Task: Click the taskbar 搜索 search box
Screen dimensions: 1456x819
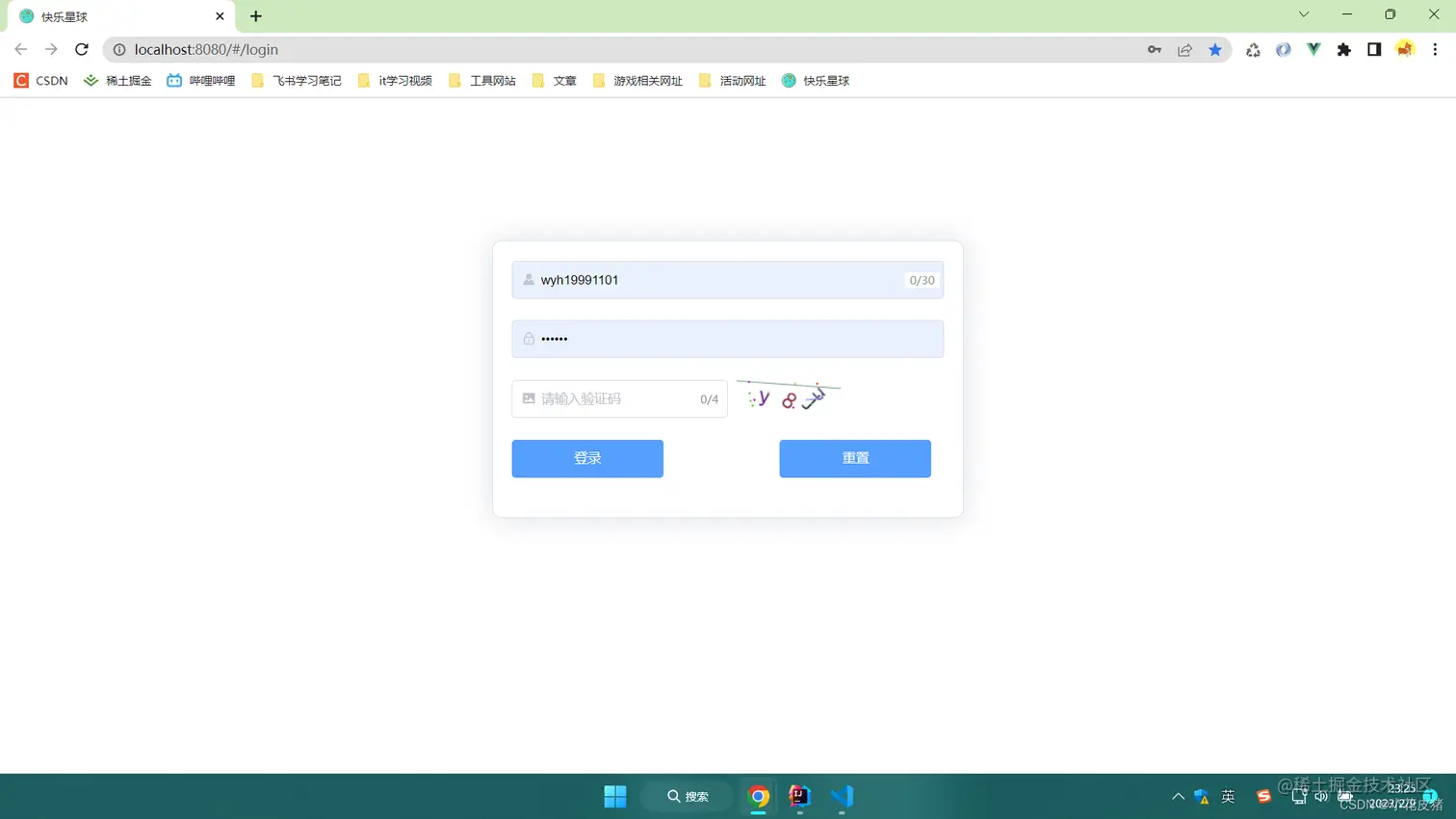Action: coord(688,796)
